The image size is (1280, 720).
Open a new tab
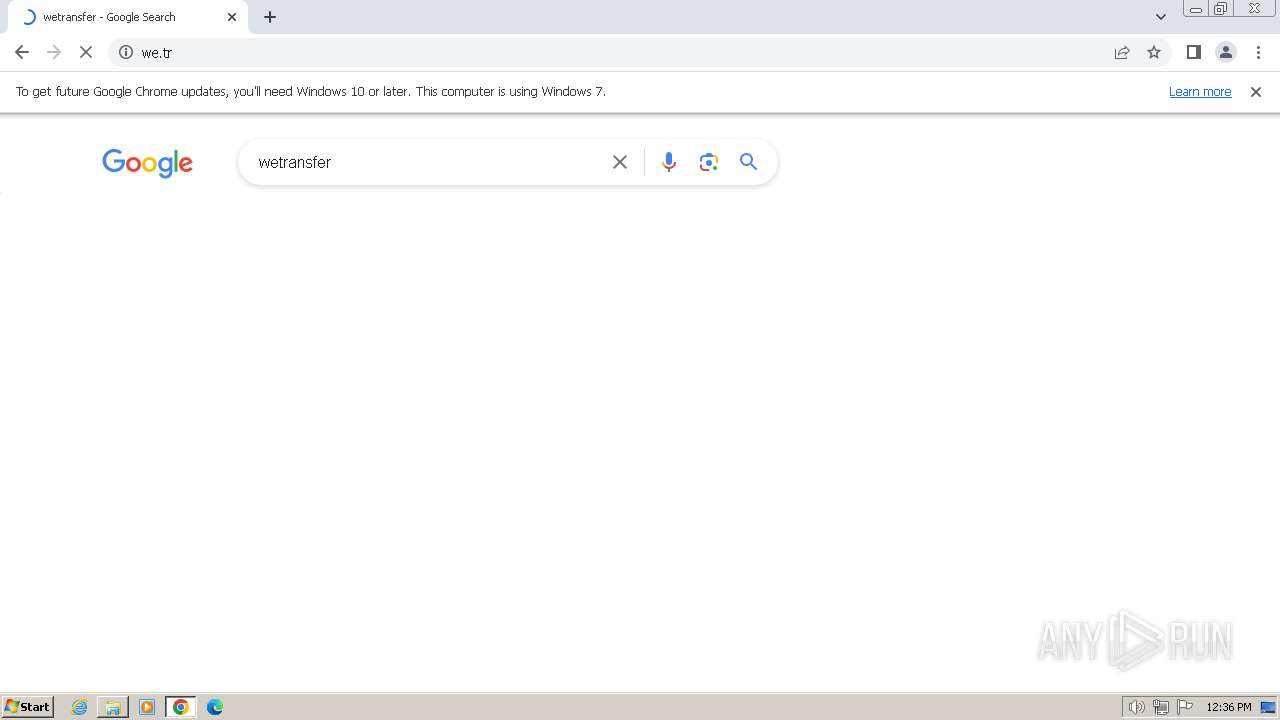pyautogui.click(x=270, y=17)
